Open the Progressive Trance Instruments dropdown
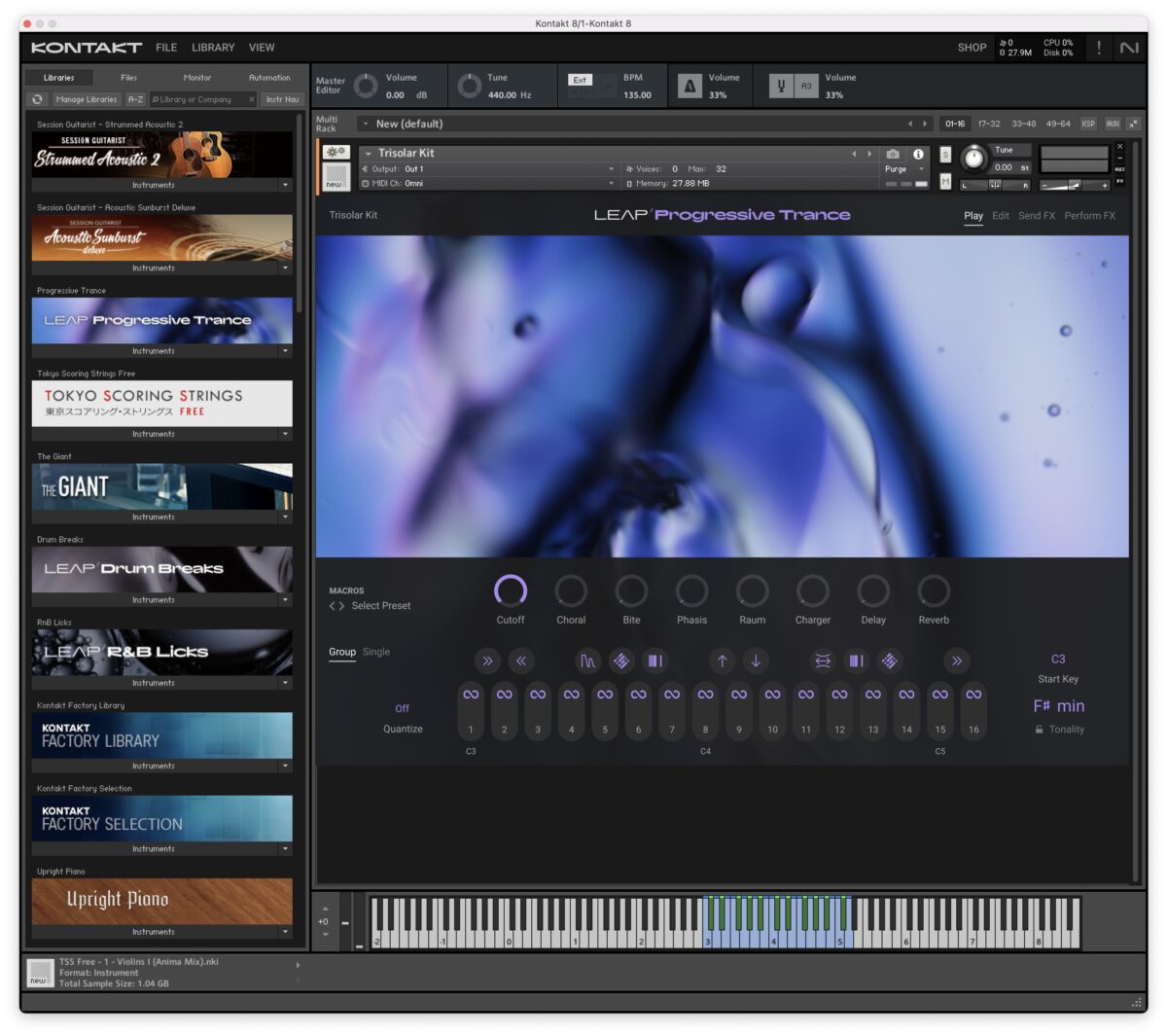The height and width of the screenshot is (1036, 1167). [x=285, y=351]
